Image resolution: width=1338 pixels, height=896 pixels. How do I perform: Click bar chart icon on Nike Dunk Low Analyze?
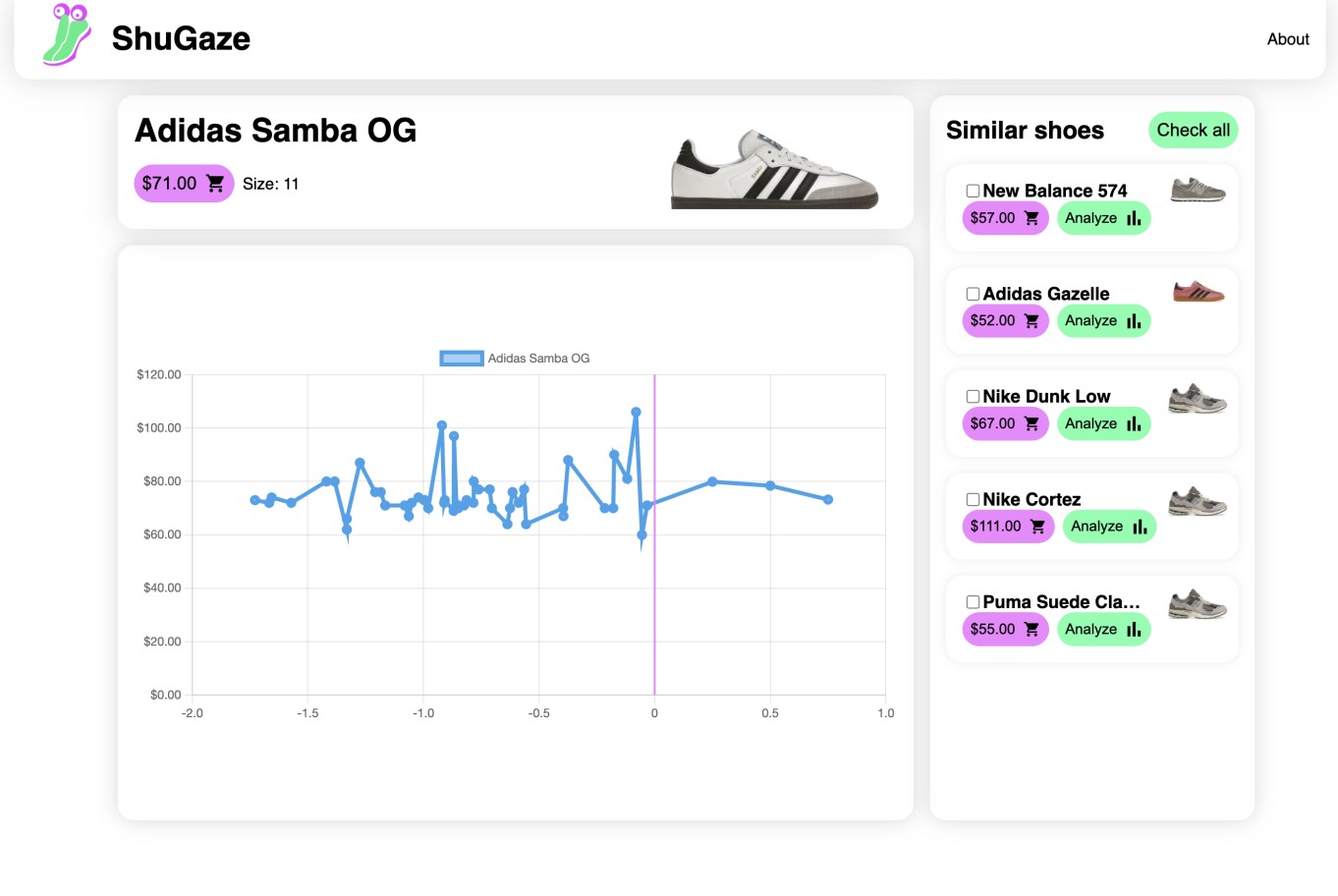coord(1134,423)
